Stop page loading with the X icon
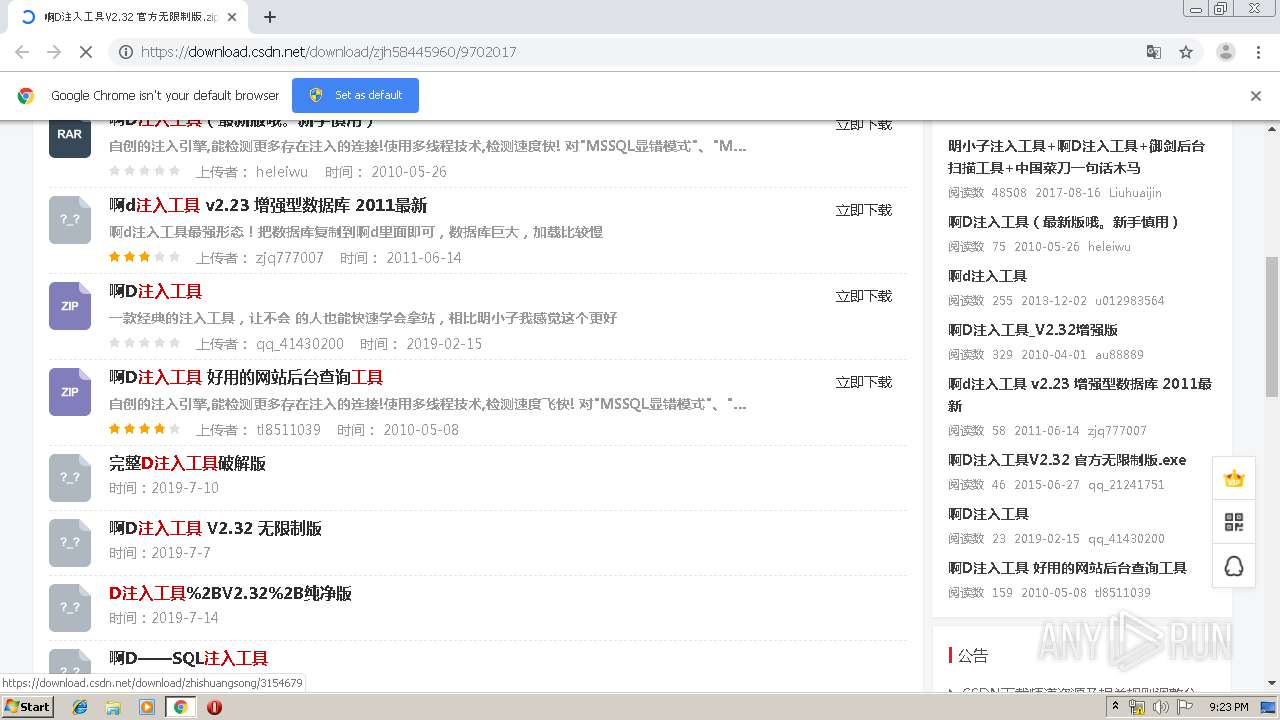1280x720 pixels. click(86, 52)
